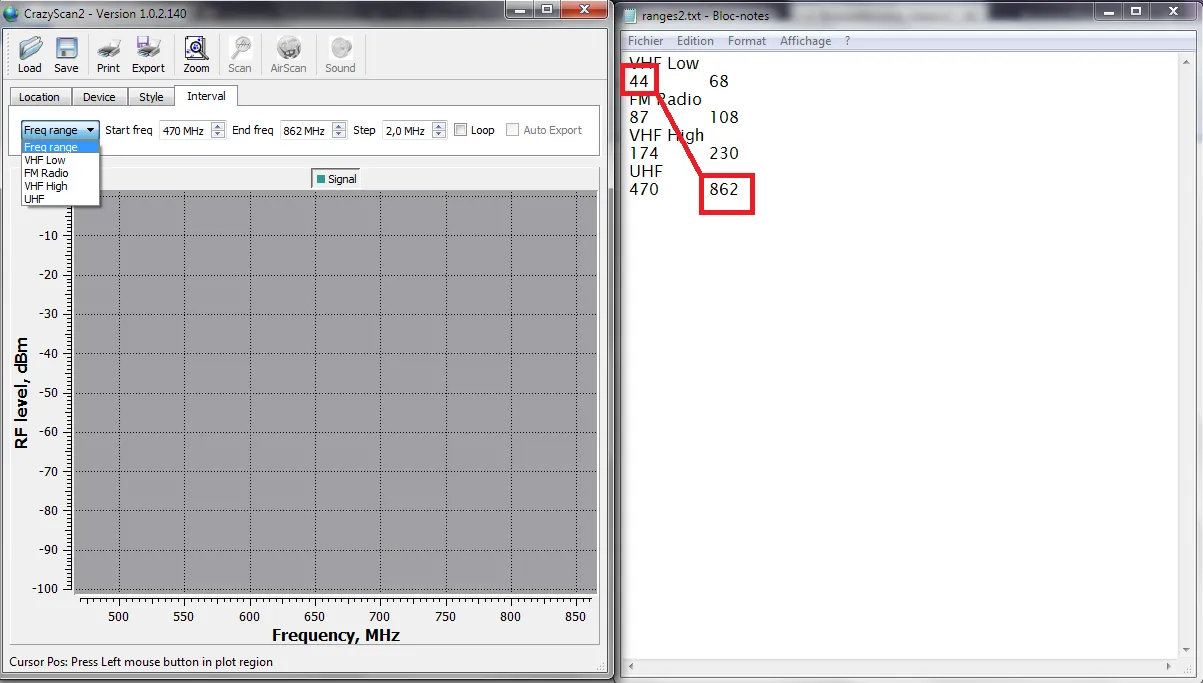Screen dimensions: 1203x683
Task: Toggle the Auto Export checkbox
Action: point(513,130)
